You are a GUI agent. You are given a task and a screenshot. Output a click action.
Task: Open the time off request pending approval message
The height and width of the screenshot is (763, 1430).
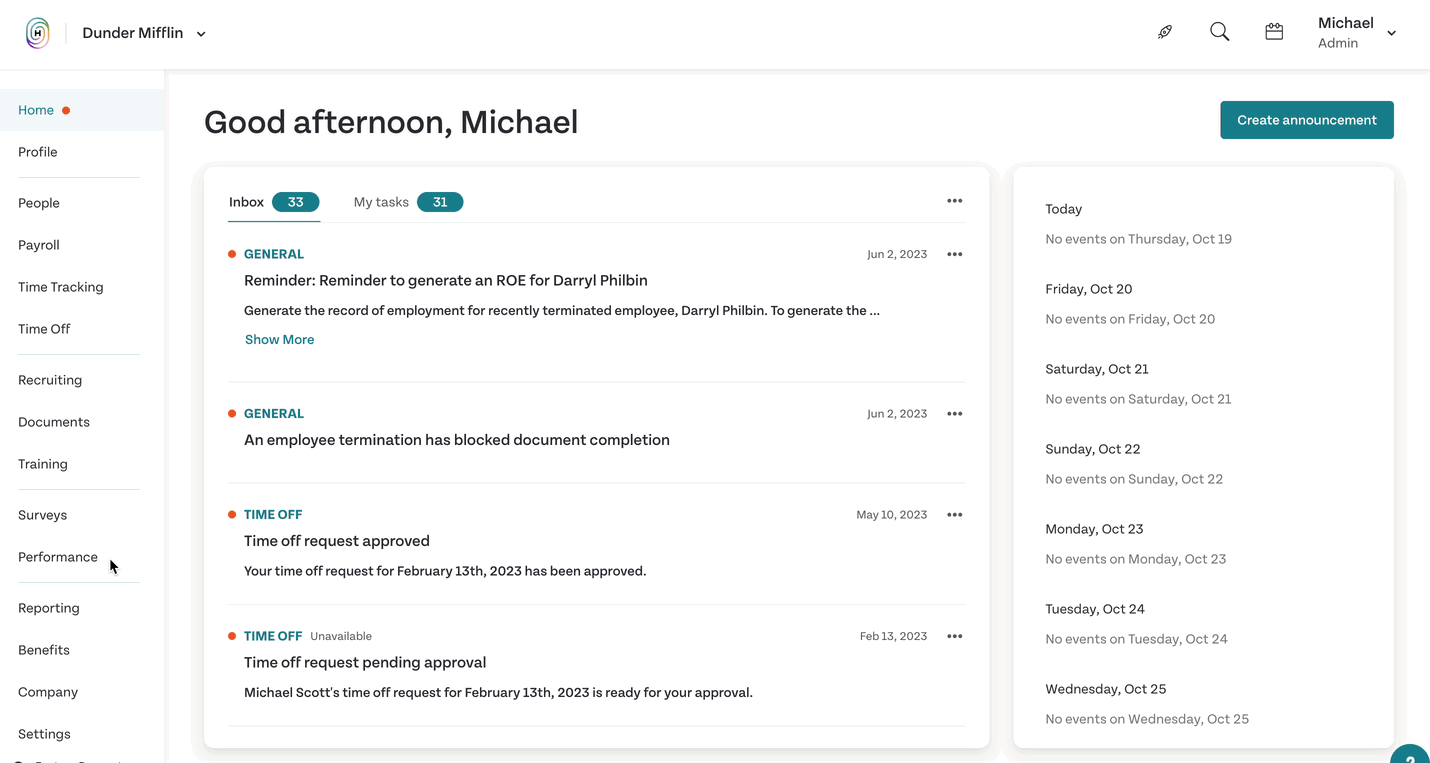pos(365,663)
